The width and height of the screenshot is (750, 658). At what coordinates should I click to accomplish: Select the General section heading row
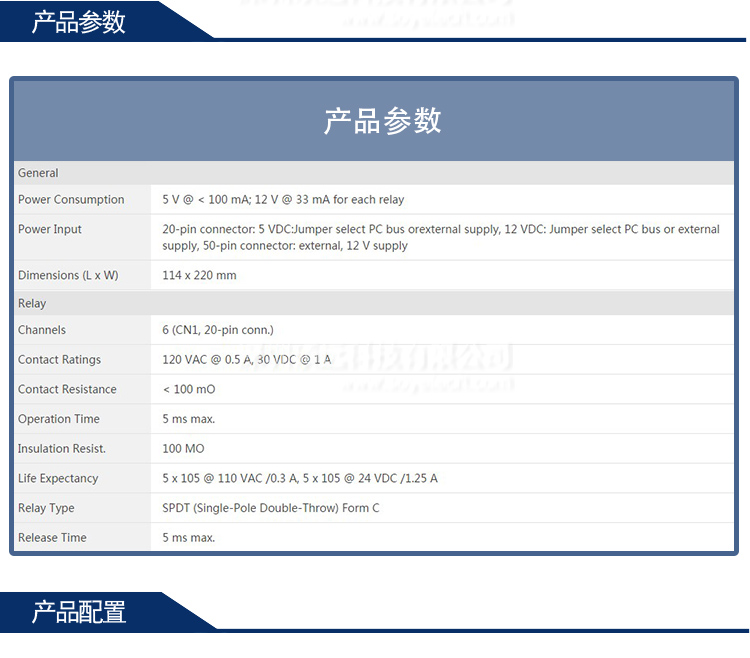(x=39, y=173)
